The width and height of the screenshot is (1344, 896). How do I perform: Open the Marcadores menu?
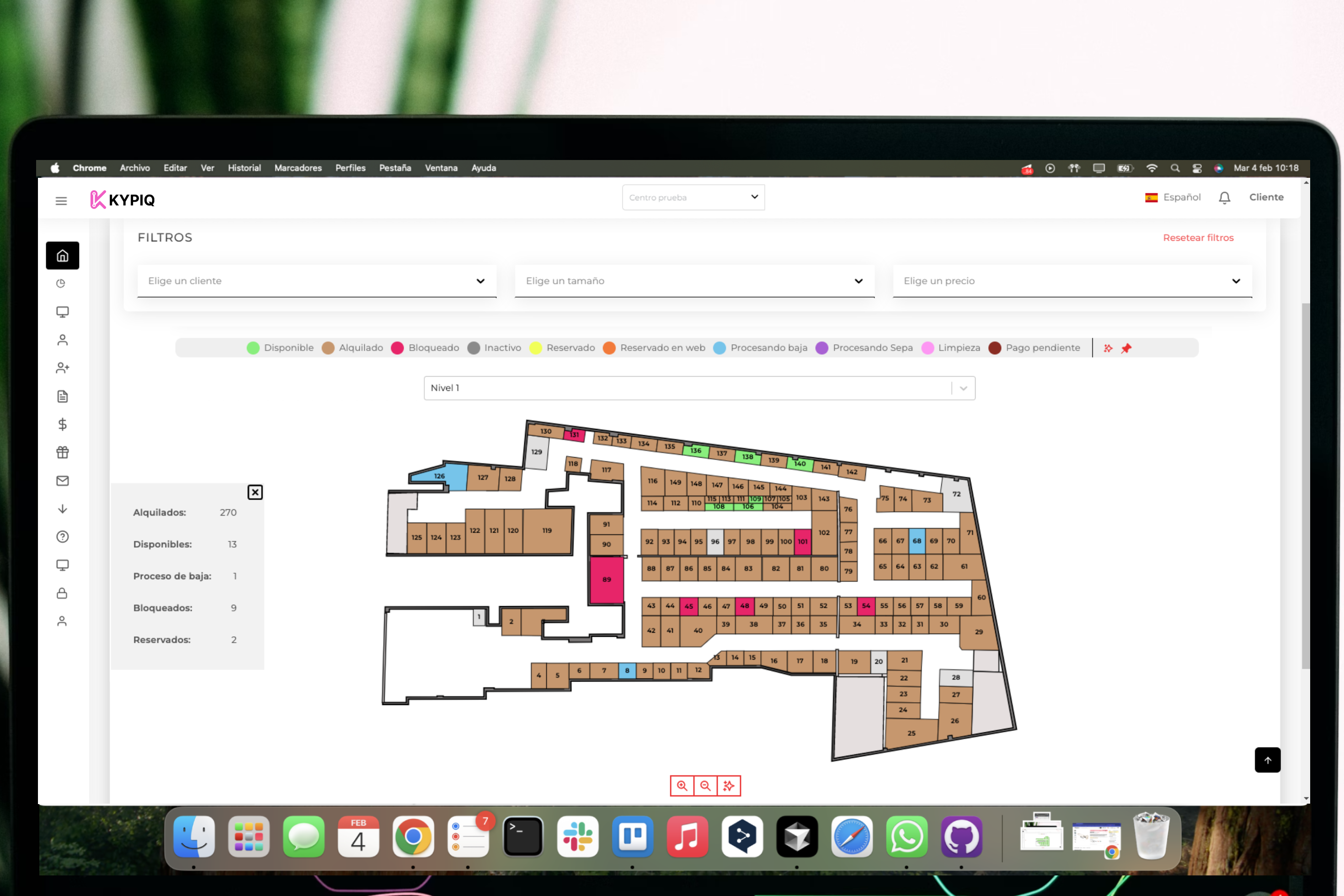pyautogui.click(x=298, y=168)
